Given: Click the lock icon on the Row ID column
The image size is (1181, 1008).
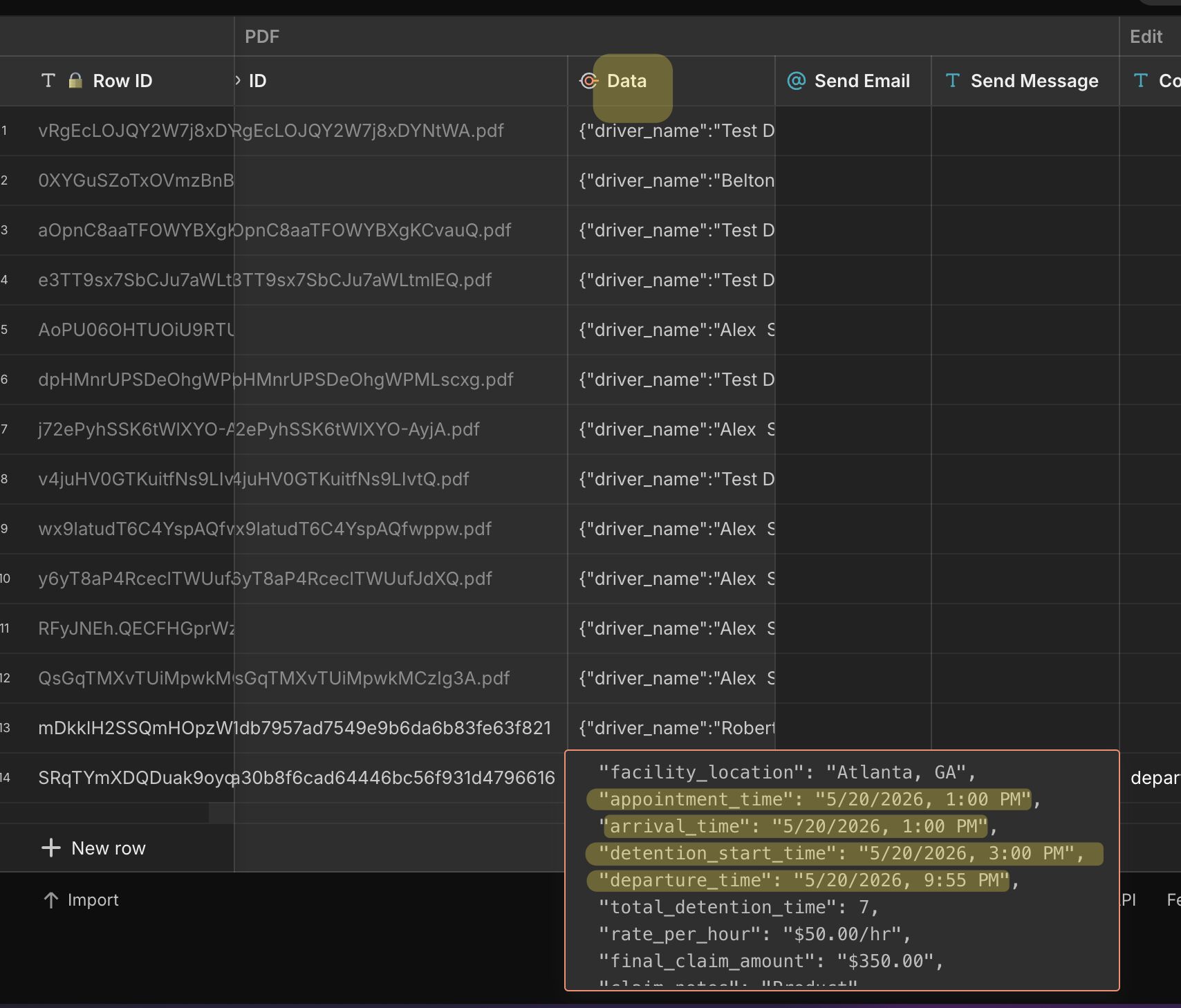Looking at the screenshot, I should tap(75, 81).
